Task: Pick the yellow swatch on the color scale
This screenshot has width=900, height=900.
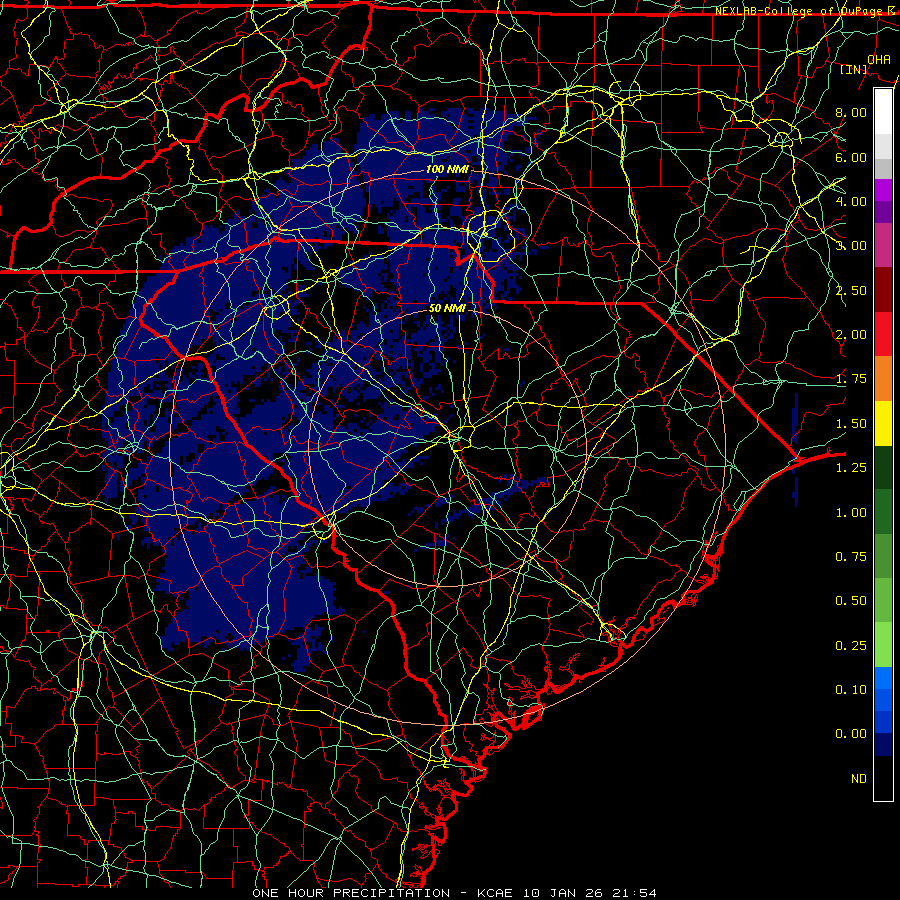Action: point(883,423)
